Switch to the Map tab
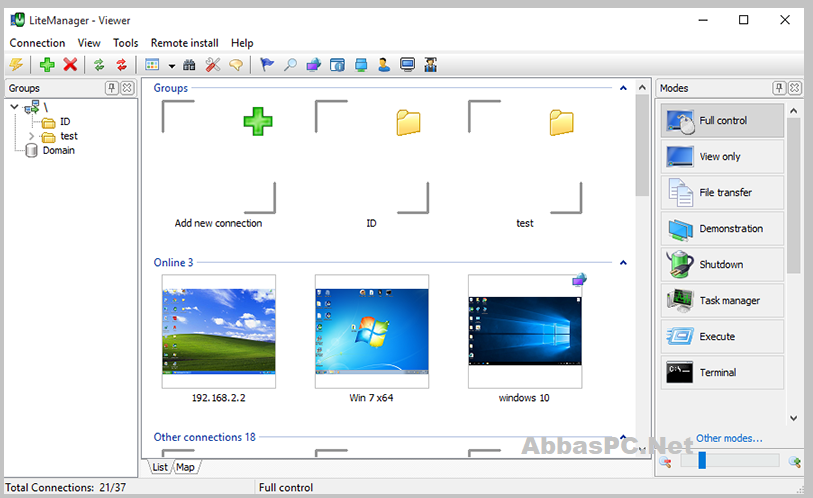This screenshot has height=498, width=813. coord(185,467)
